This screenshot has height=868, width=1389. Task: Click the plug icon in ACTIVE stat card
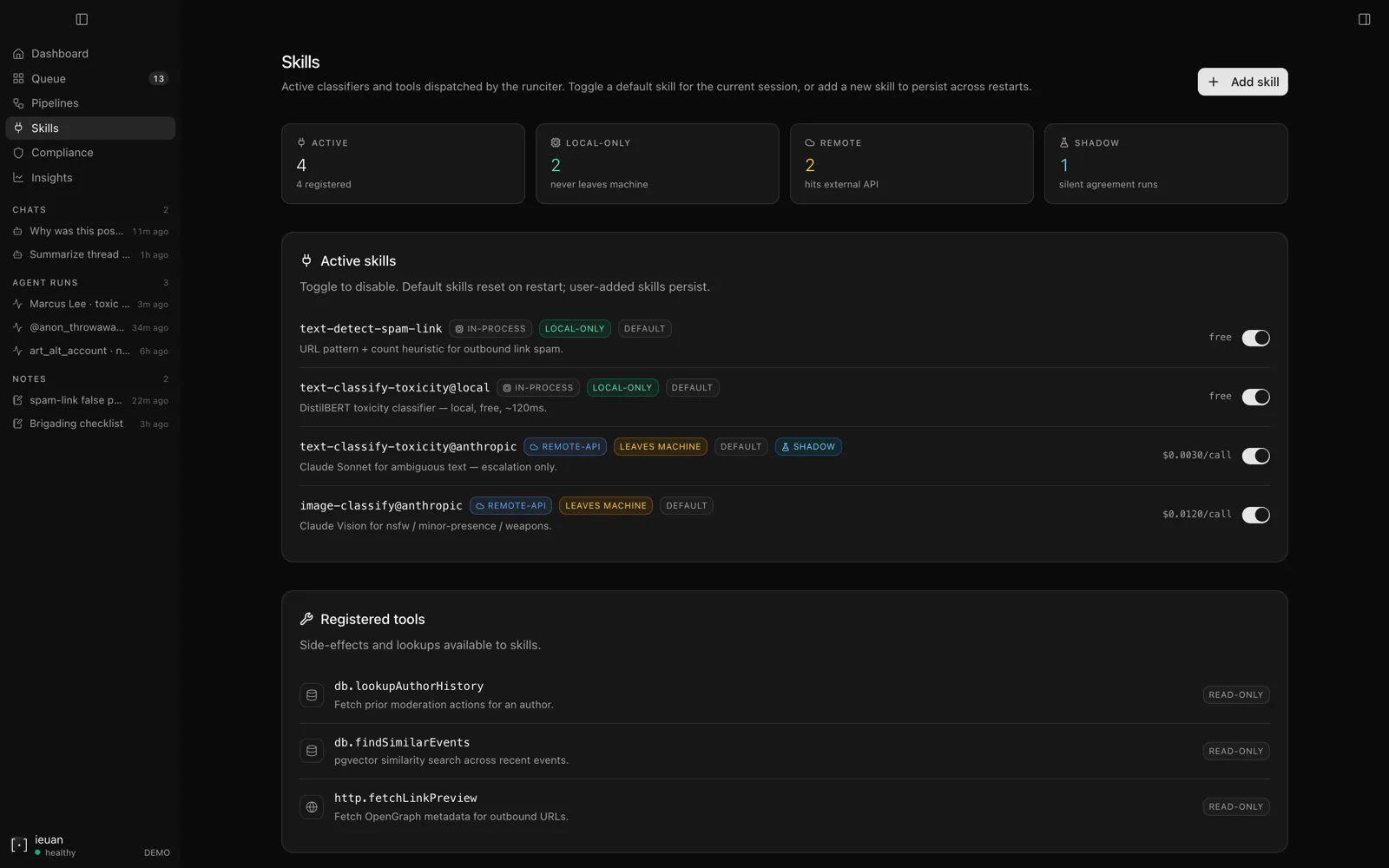[301, 142]
